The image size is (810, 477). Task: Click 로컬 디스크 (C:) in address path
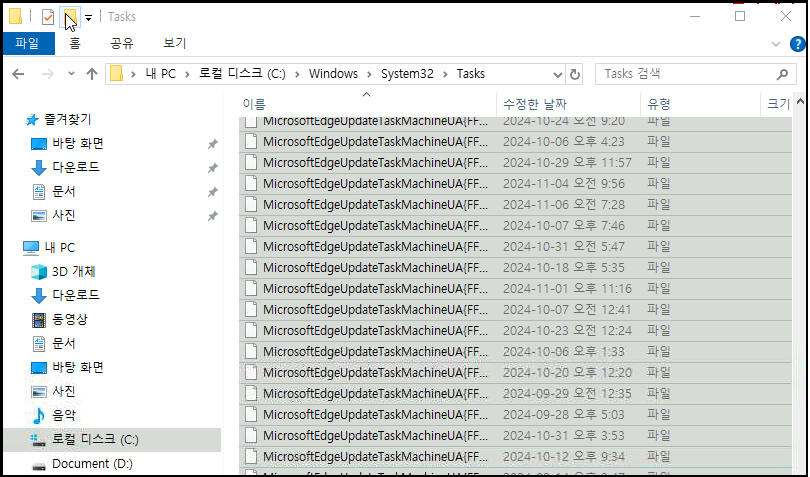tap(242, 74)
